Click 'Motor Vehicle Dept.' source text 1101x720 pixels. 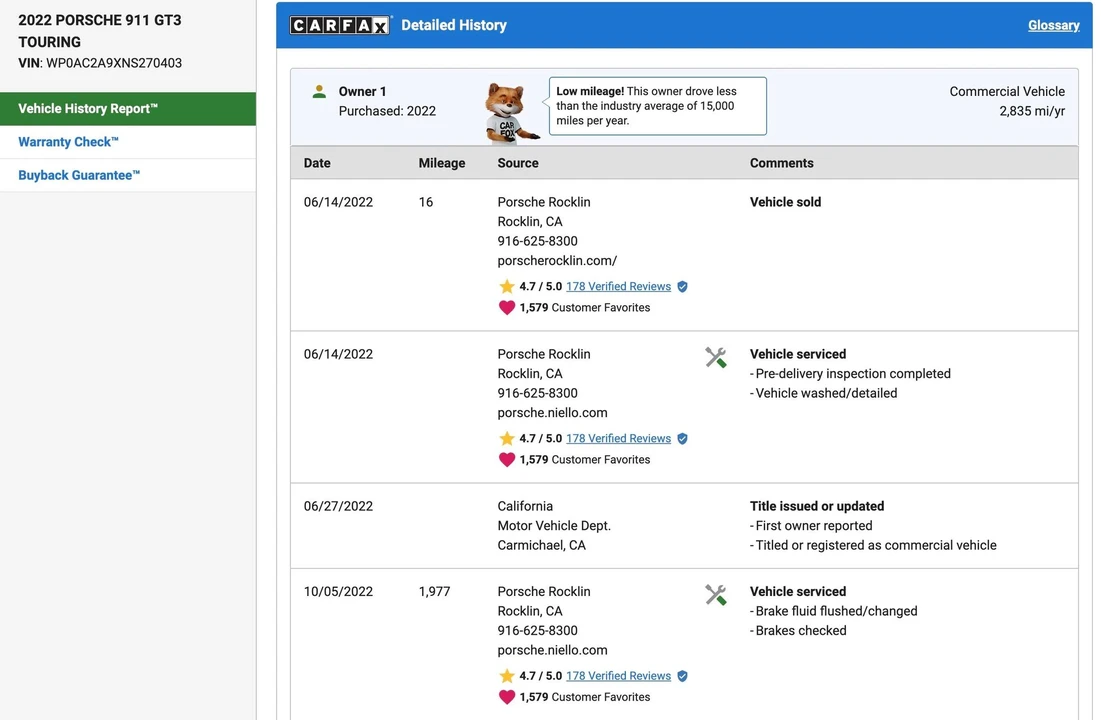(554, 526)
